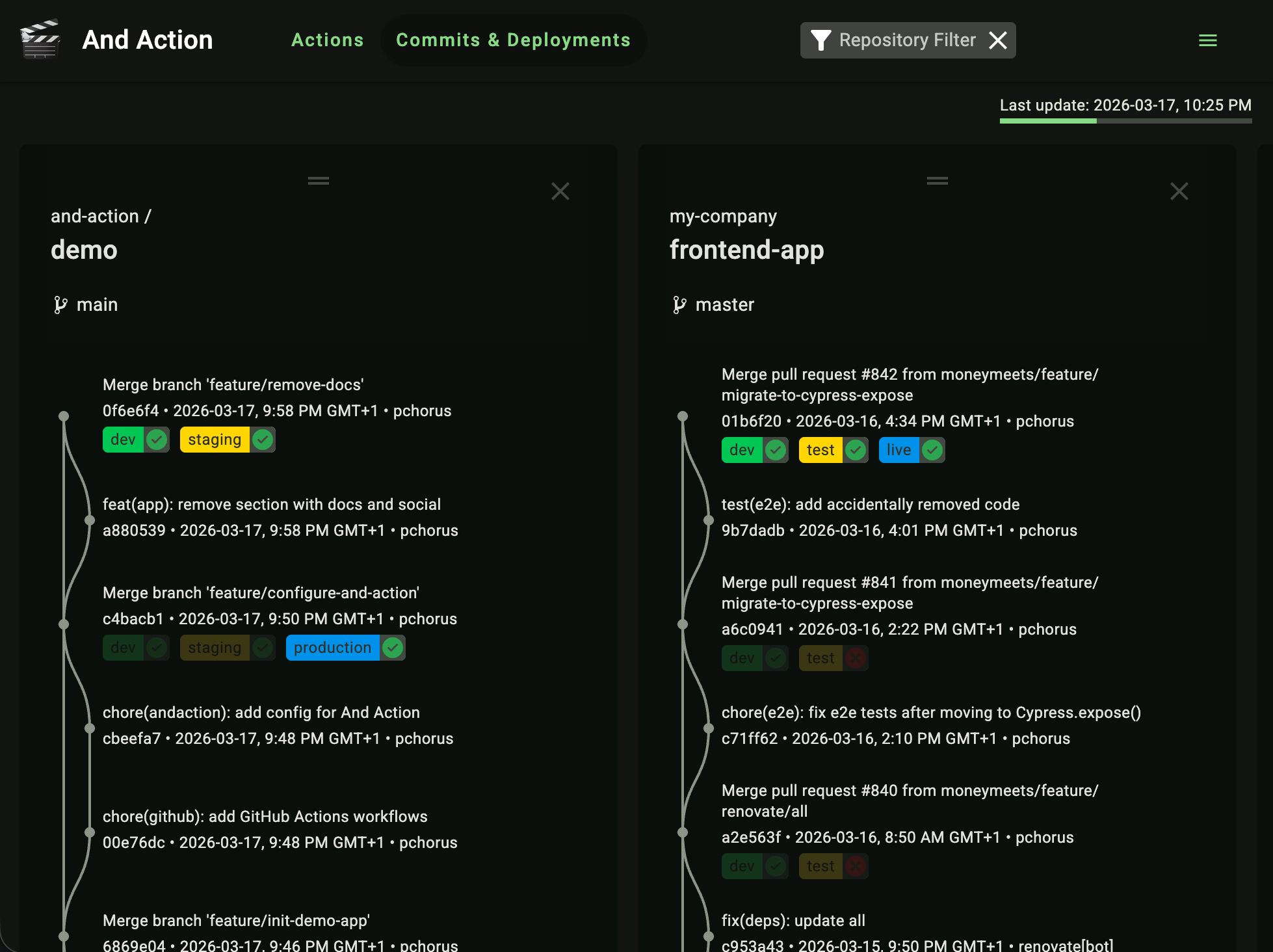Clear the Repository Filter with its X button
This screenshot has height=952, width=1273.
coord(998,40)
